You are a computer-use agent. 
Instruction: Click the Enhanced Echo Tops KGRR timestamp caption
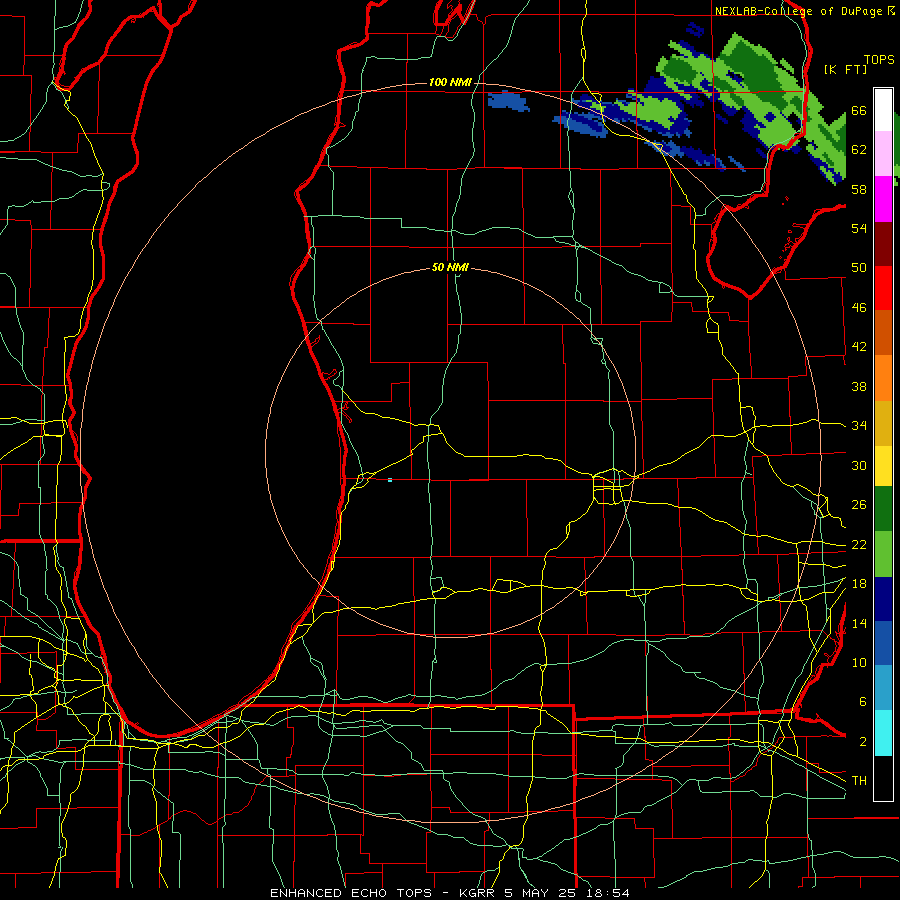[450, 893]
